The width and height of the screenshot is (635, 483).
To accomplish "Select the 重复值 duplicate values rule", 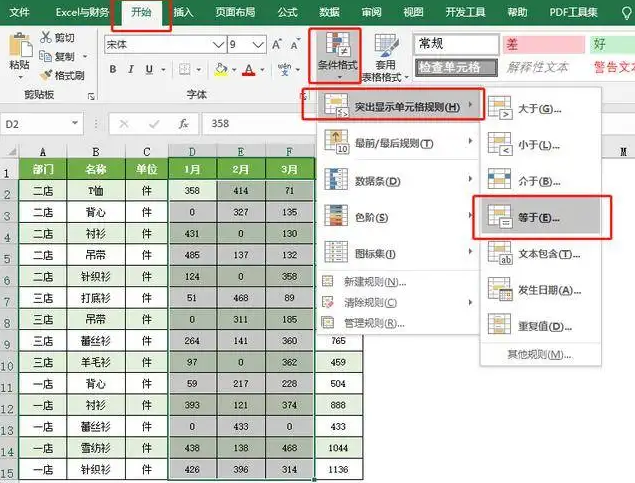I will coord(540,326).
